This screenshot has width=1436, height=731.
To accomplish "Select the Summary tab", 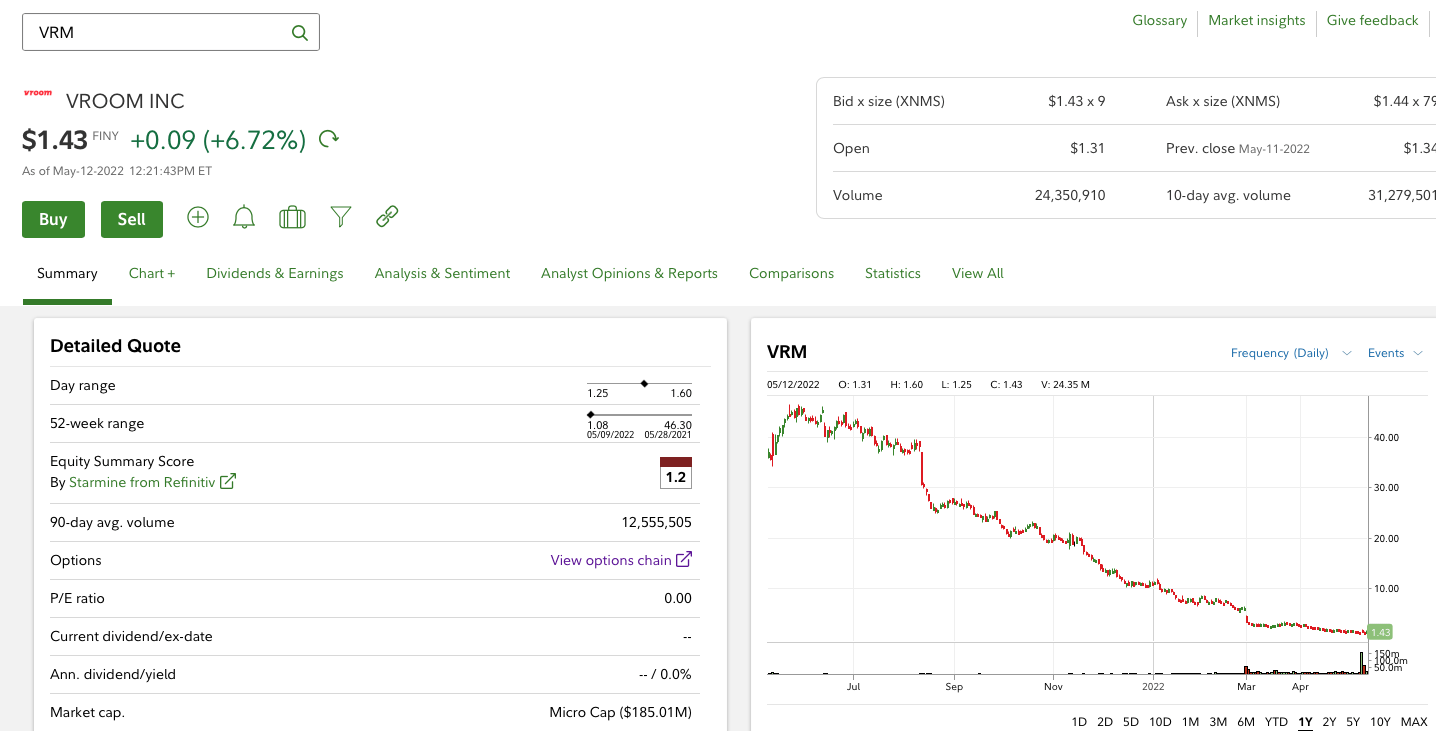I will pyautogui.click(x=67, y=273).
